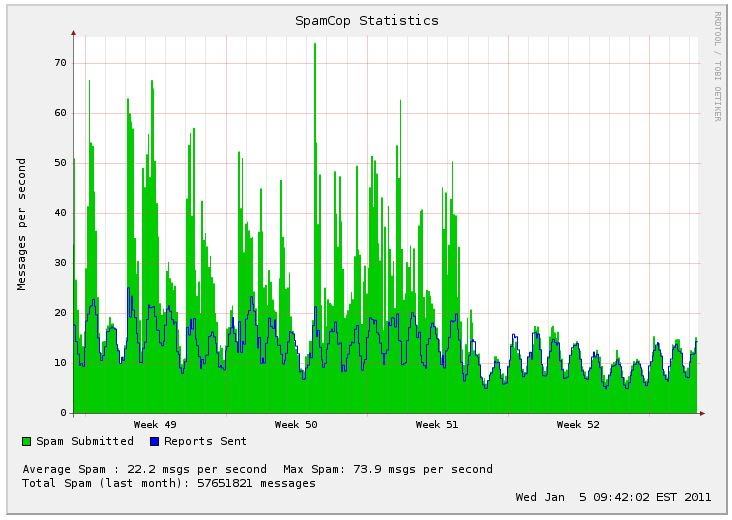Click the 70 value on y-axis
This screenshot has width=732, height=520.
click(x=61, y=63)
